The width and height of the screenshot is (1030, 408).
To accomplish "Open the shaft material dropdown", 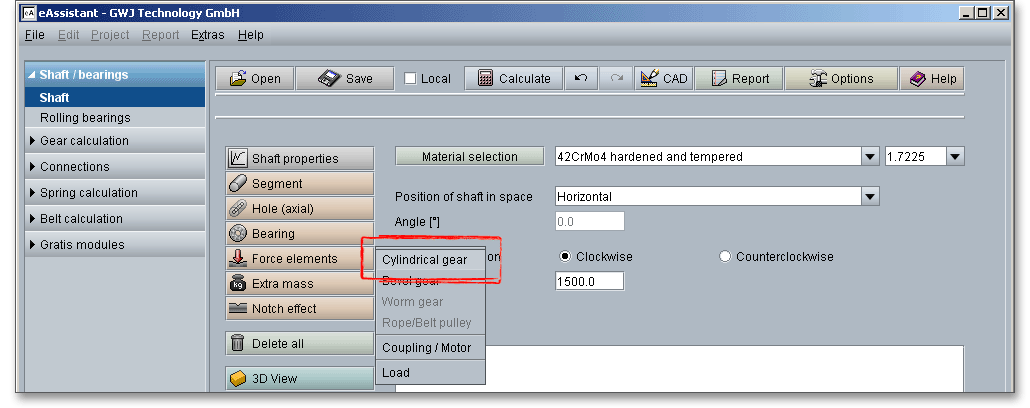I will click(869, 156).
